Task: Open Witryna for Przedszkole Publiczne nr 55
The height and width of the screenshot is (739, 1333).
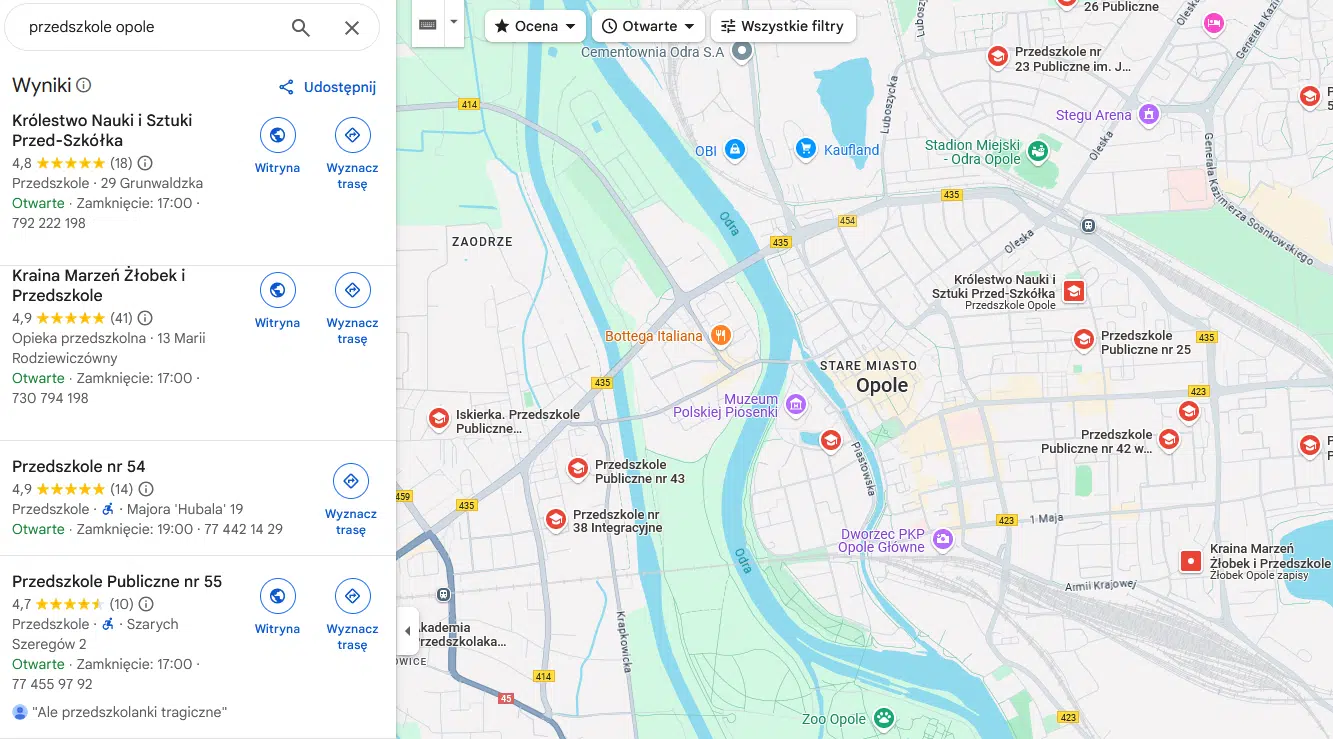Action: [277, 607]
